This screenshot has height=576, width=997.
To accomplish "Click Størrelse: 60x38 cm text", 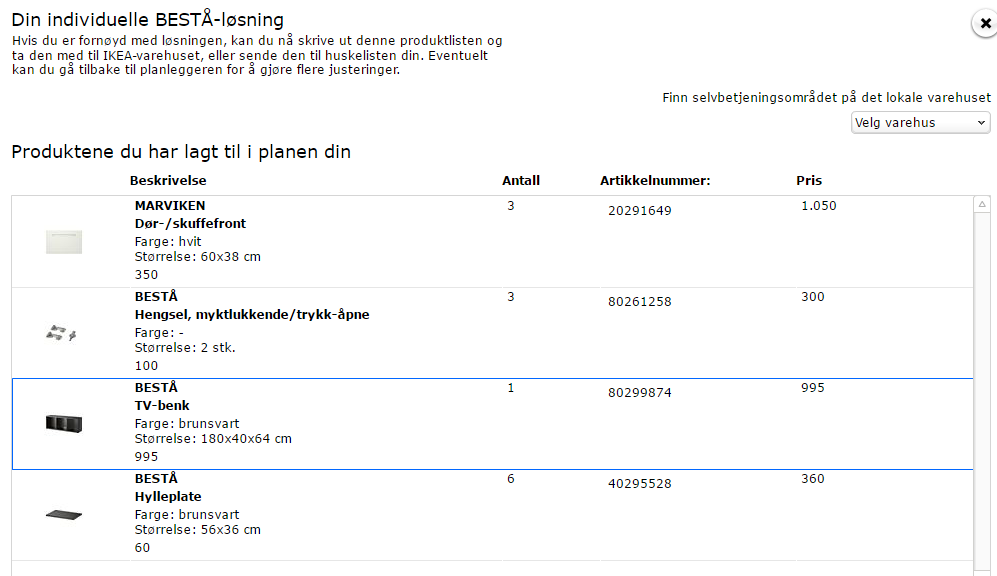I will click(x=198, y=257).
